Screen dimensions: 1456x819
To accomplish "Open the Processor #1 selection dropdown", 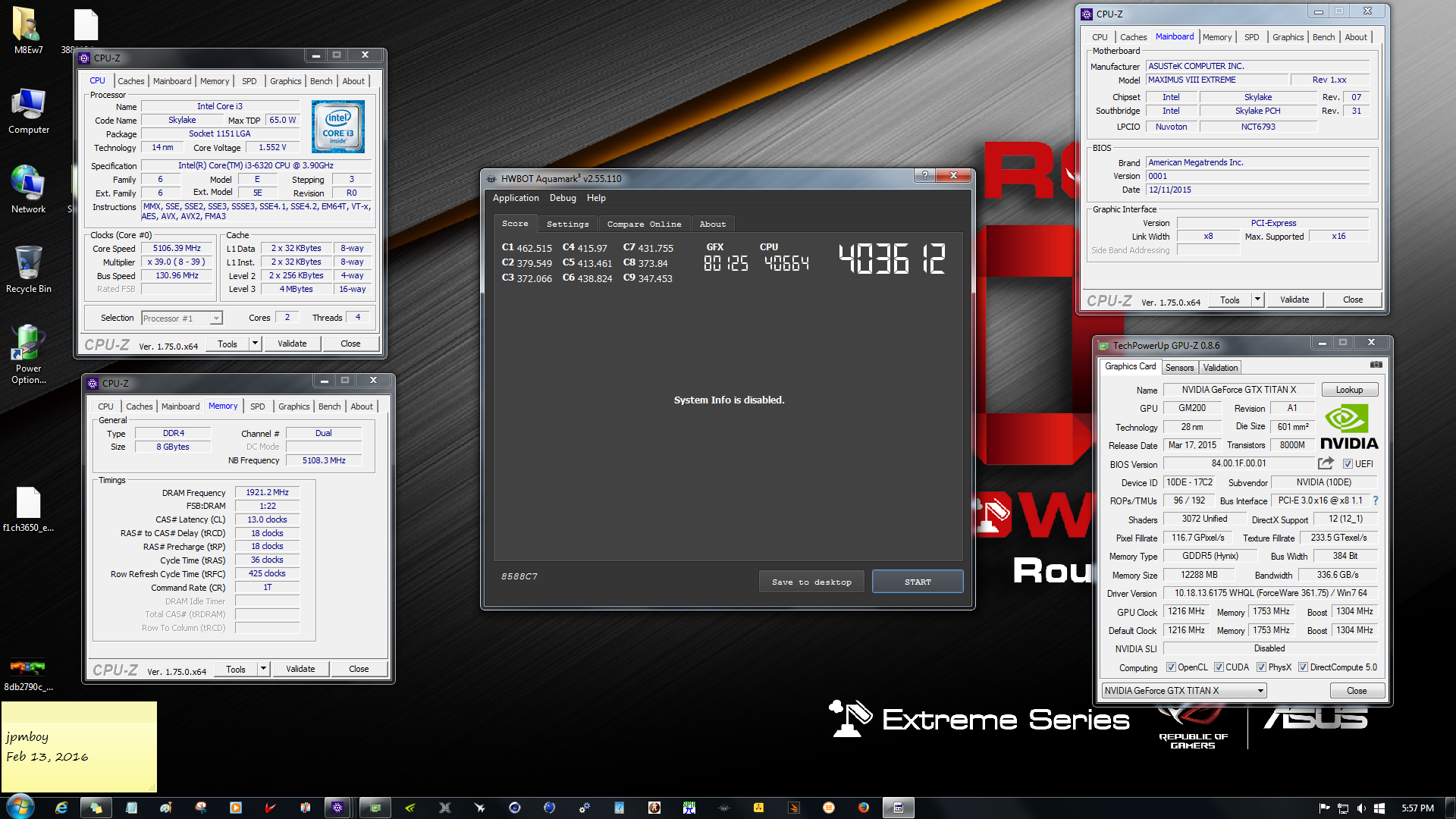I will point(181,318).
